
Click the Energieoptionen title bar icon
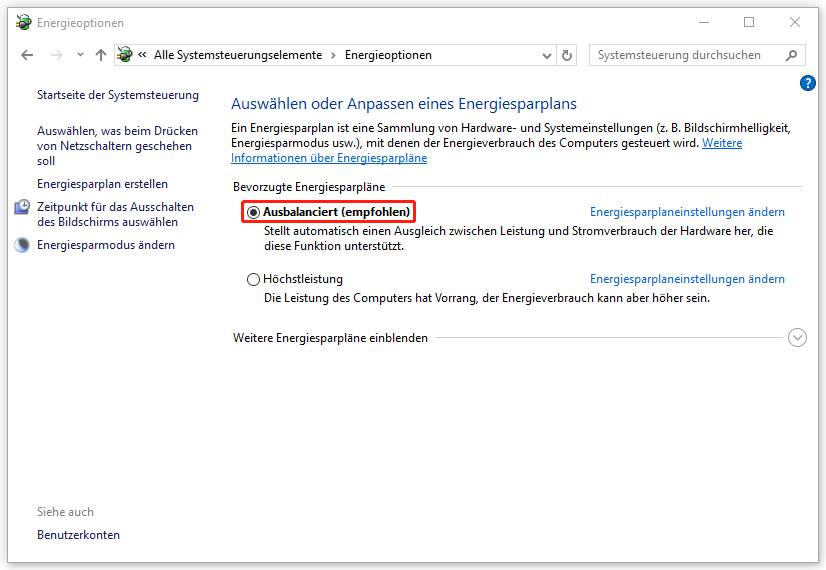pyautogui.click(x=23, y=22)
